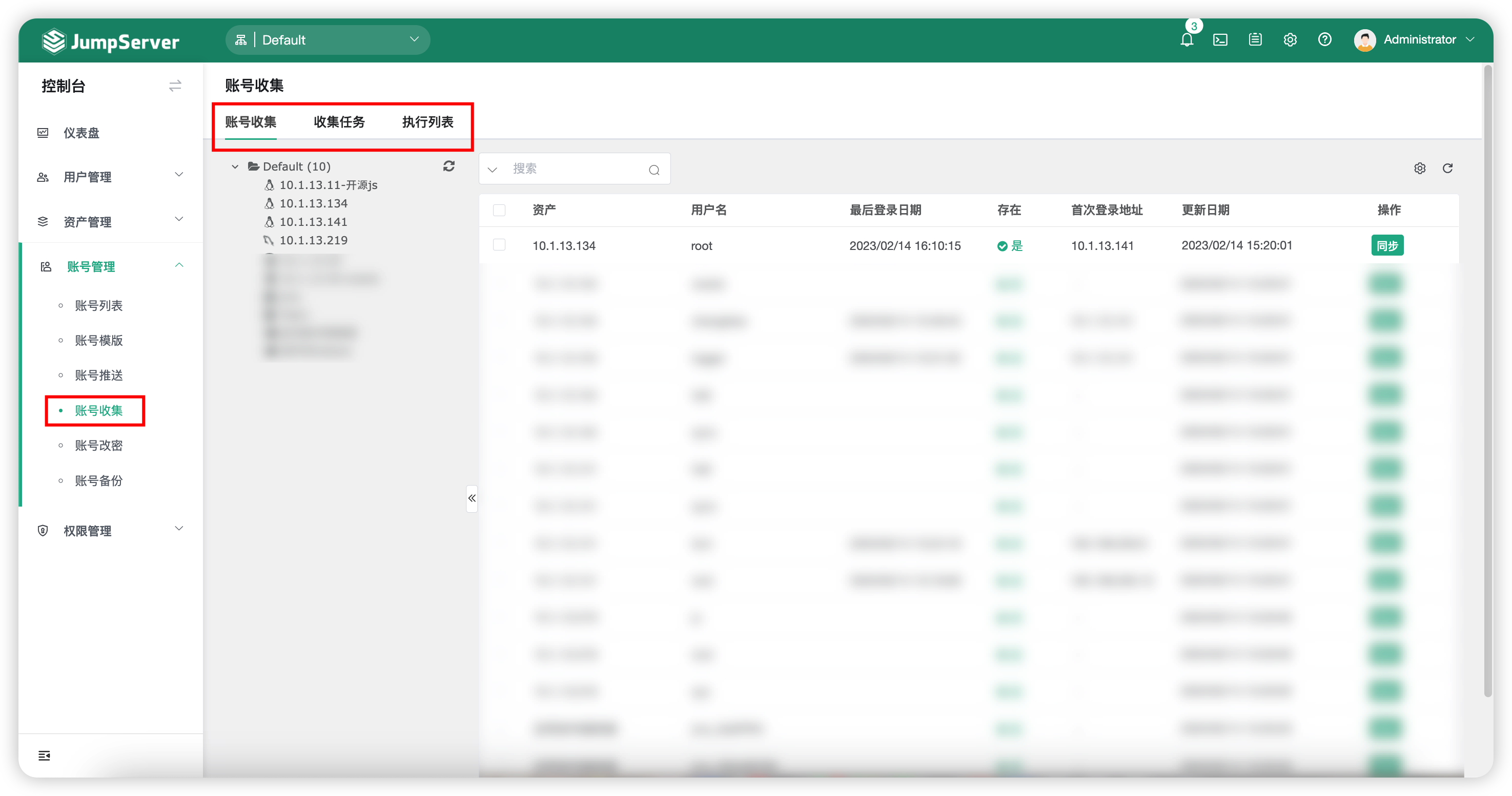Open table column settings gear
This screenshot has width=1512, height=796.
pyautogui.click(x=1419, y=169)
